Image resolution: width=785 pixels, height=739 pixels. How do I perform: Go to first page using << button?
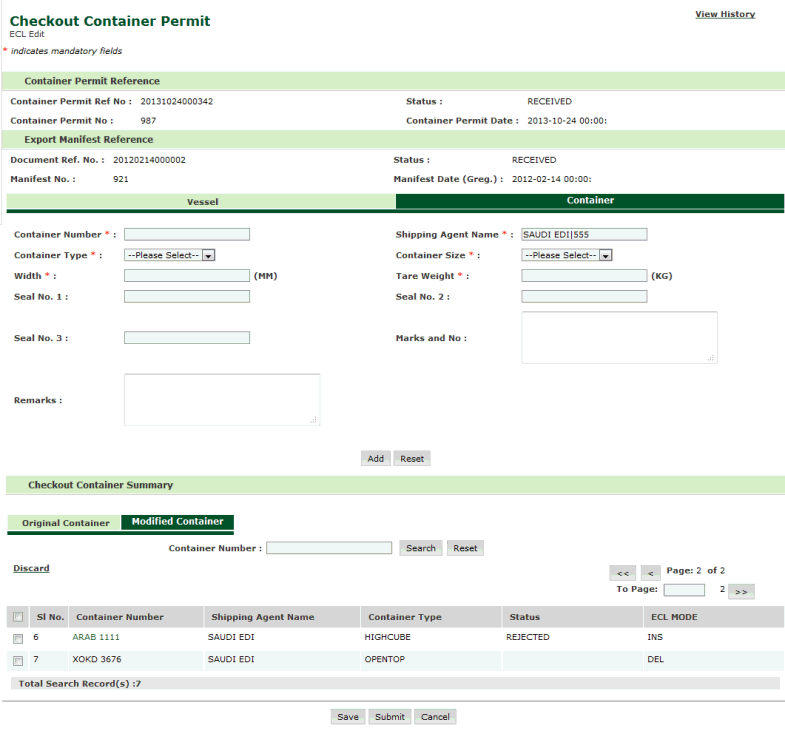(621, 573)
